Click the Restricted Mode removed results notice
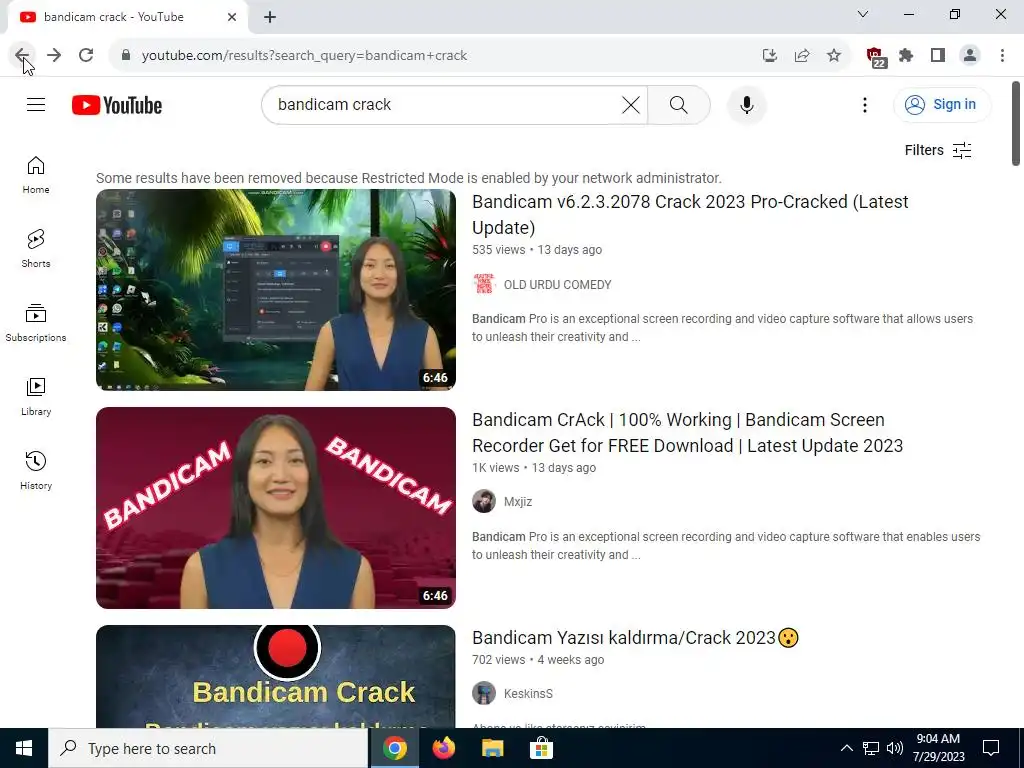Image resolution: width=1024 pixels, height=768 pixels. [x=409, y=178]
